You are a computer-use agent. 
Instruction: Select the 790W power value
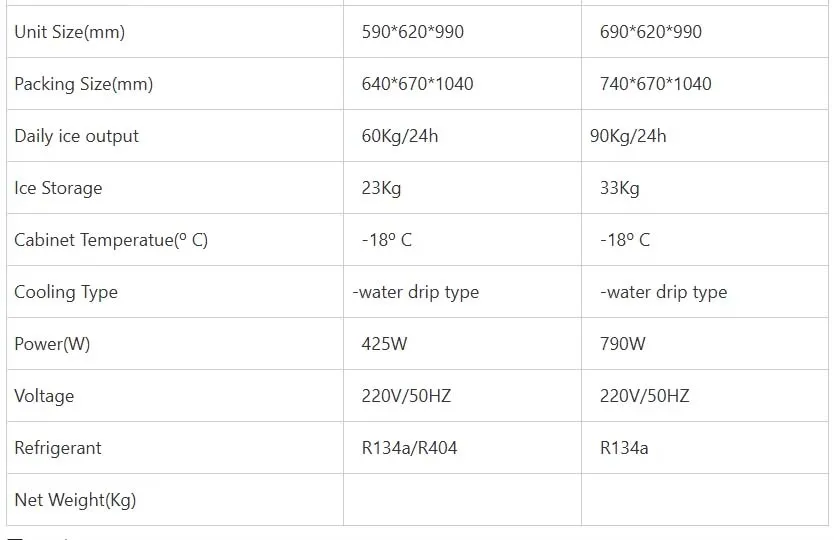622,344
